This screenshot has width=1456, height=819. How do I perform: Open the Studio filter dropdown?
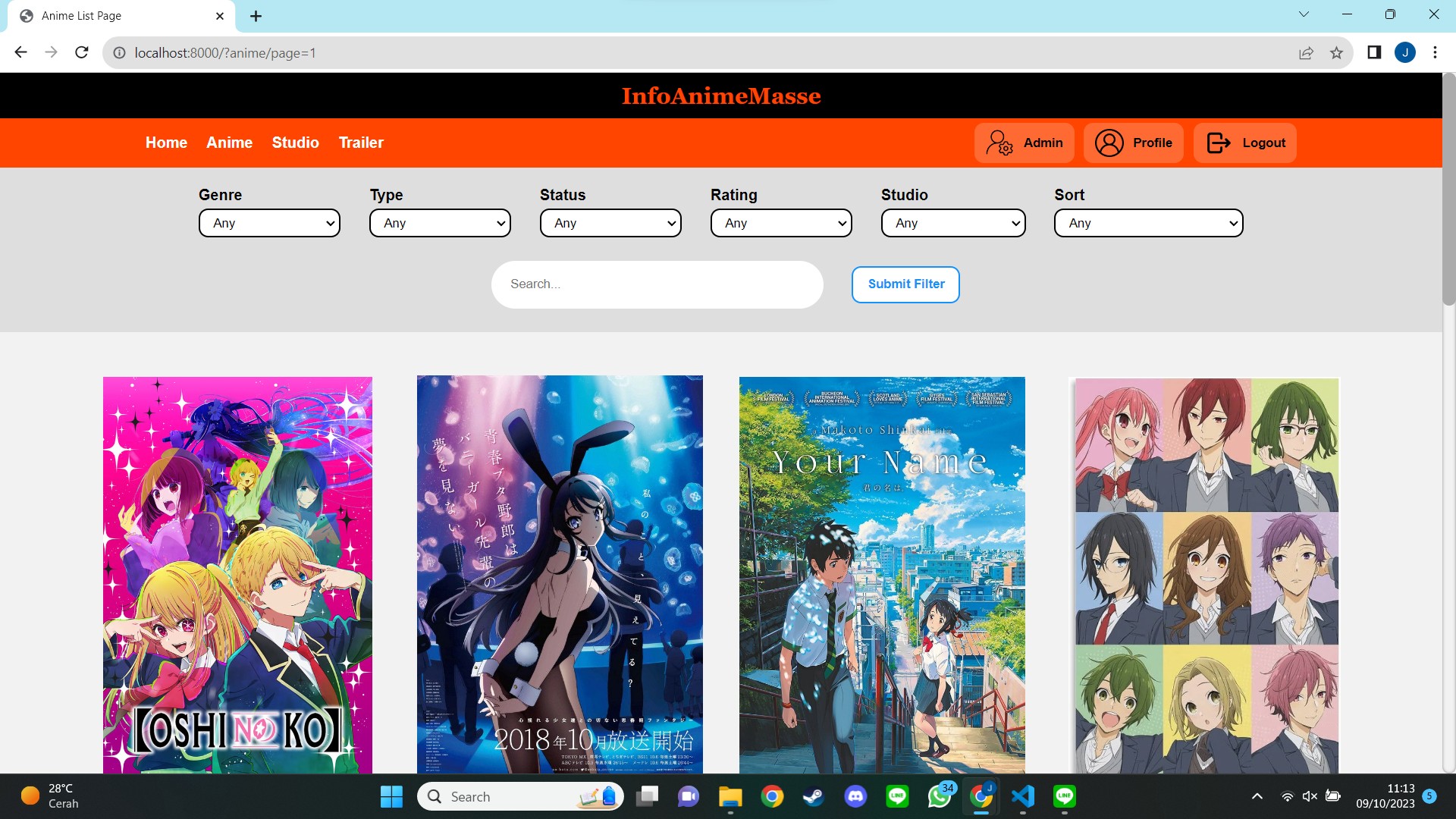click(x=952, y=223)
